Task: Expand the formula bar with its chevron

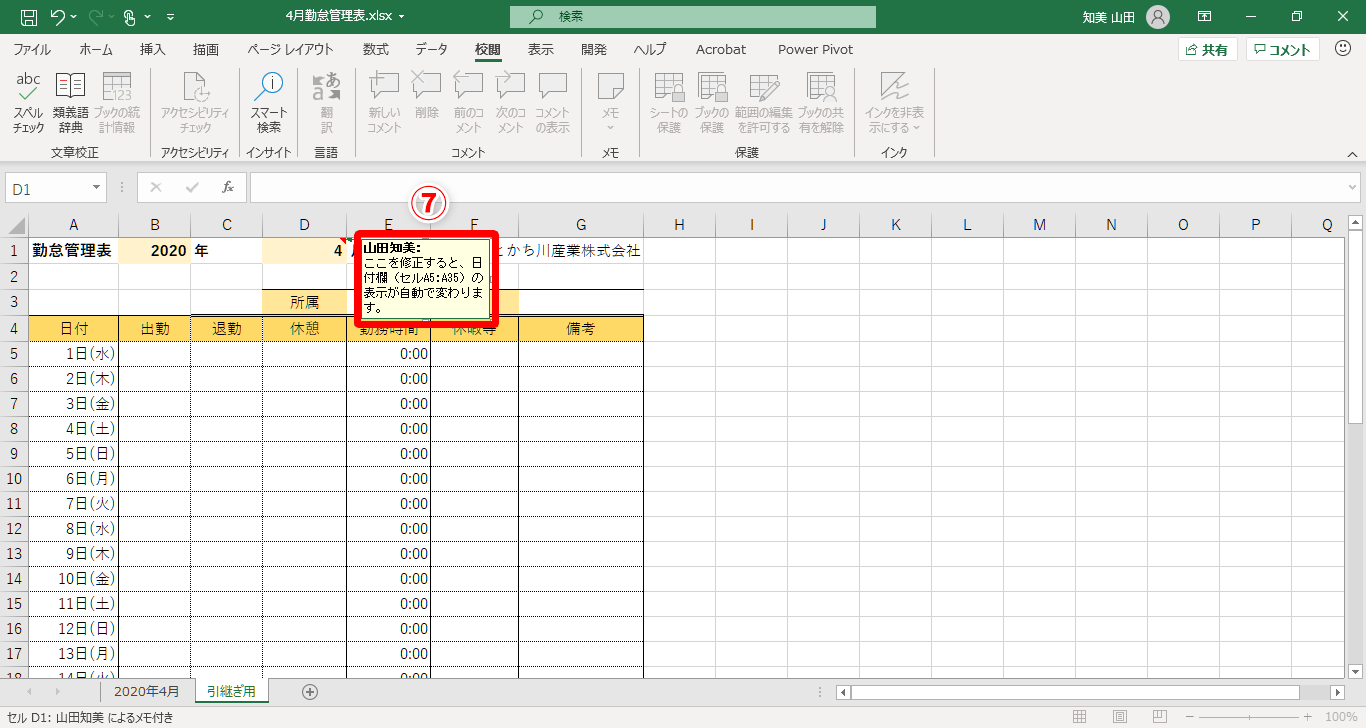Action: click(1352, 187)
